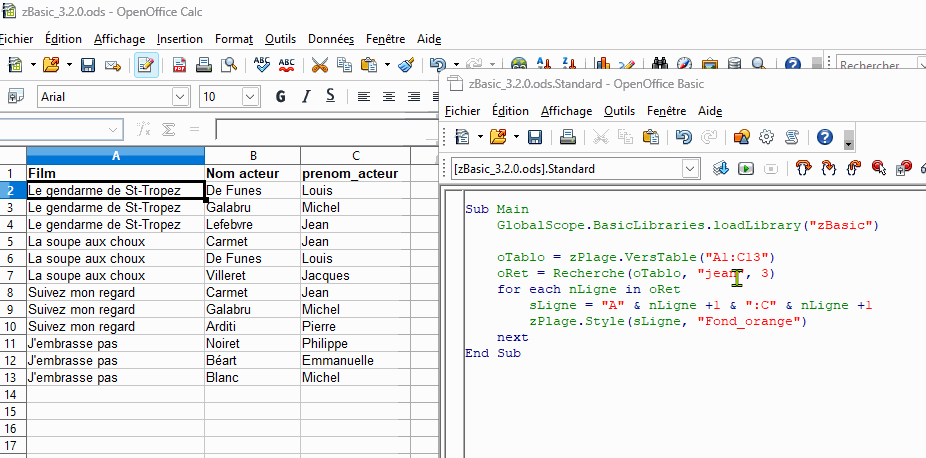Viewport: 926px width, 458px height.
Task: Click the Print icon in the Basic IDE toolbar
Action: [x=567, y=137]
